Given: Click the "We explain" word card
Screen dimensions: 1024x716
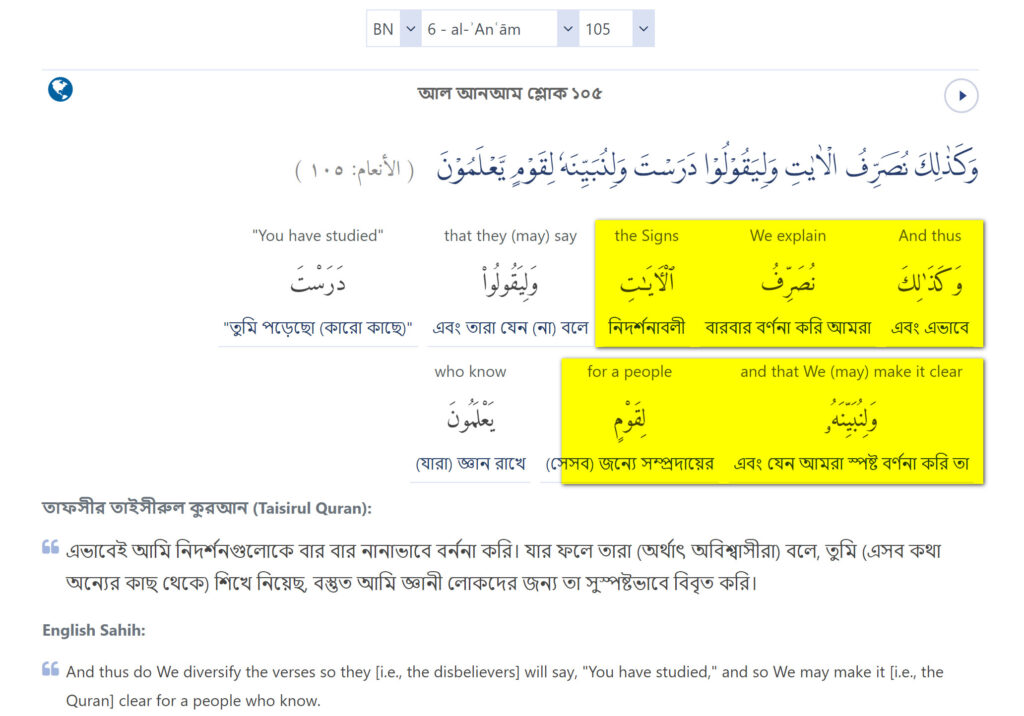Looking at the screenshot, I should pyautogui.click(x=787, y=283).
